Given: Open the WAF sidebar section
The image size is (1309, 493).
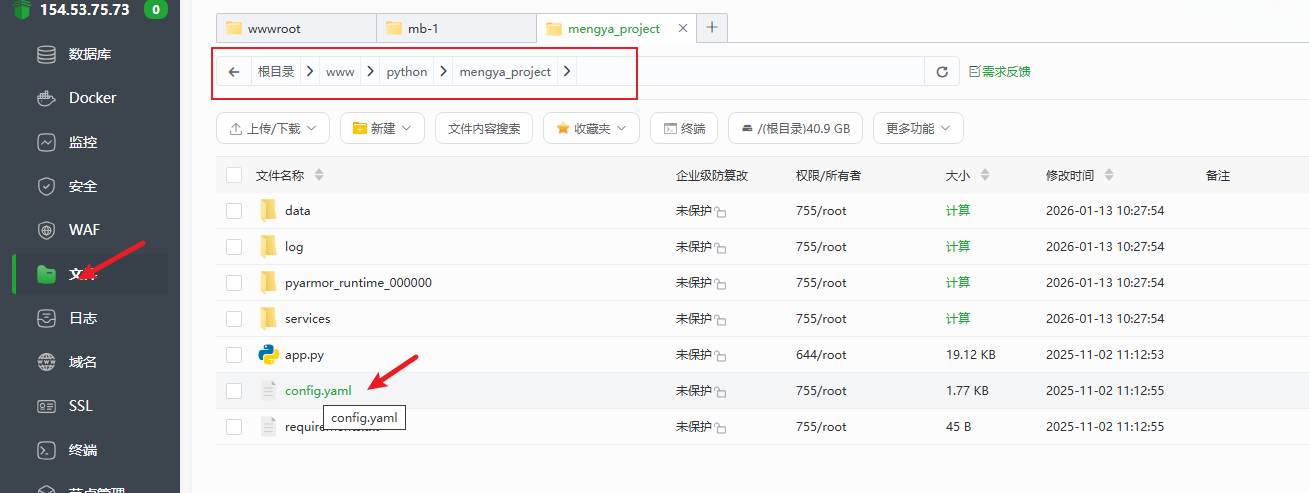Looking at the screenshot, I should [84, 230].
